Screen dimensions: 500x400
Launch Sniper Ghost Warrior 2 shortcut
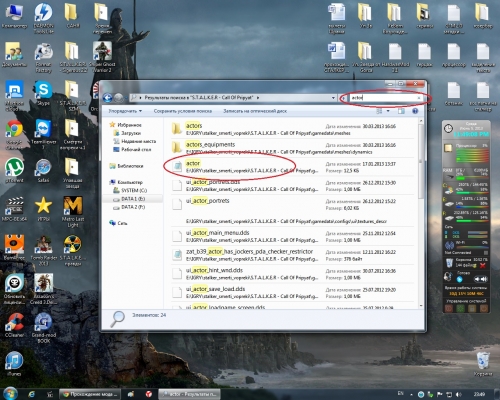click(x=102, y=57)
